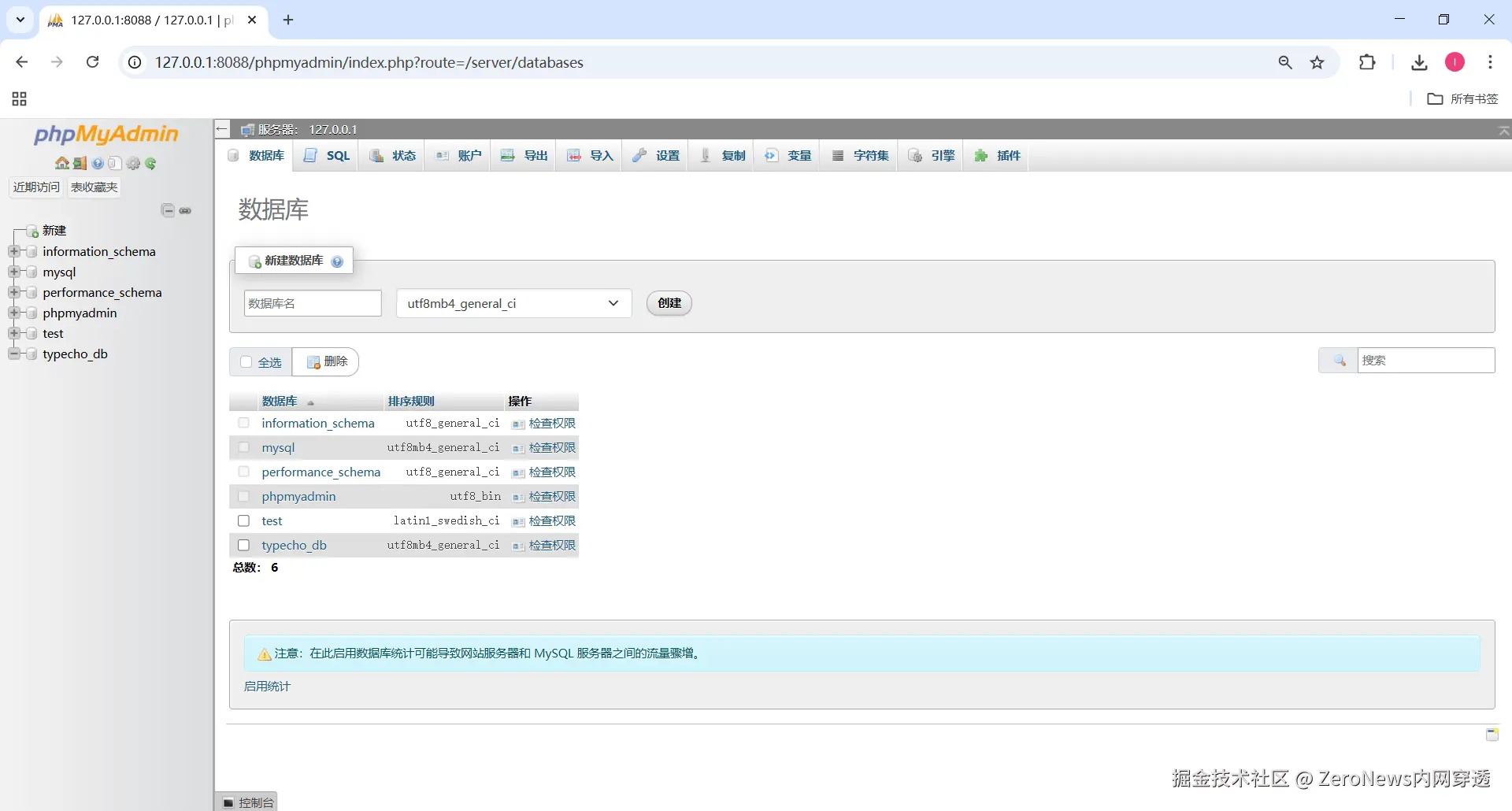This screenshot has height=811, width=1512.
Task: Tick the checkbox for the test database row
Action: click(244, 521)
